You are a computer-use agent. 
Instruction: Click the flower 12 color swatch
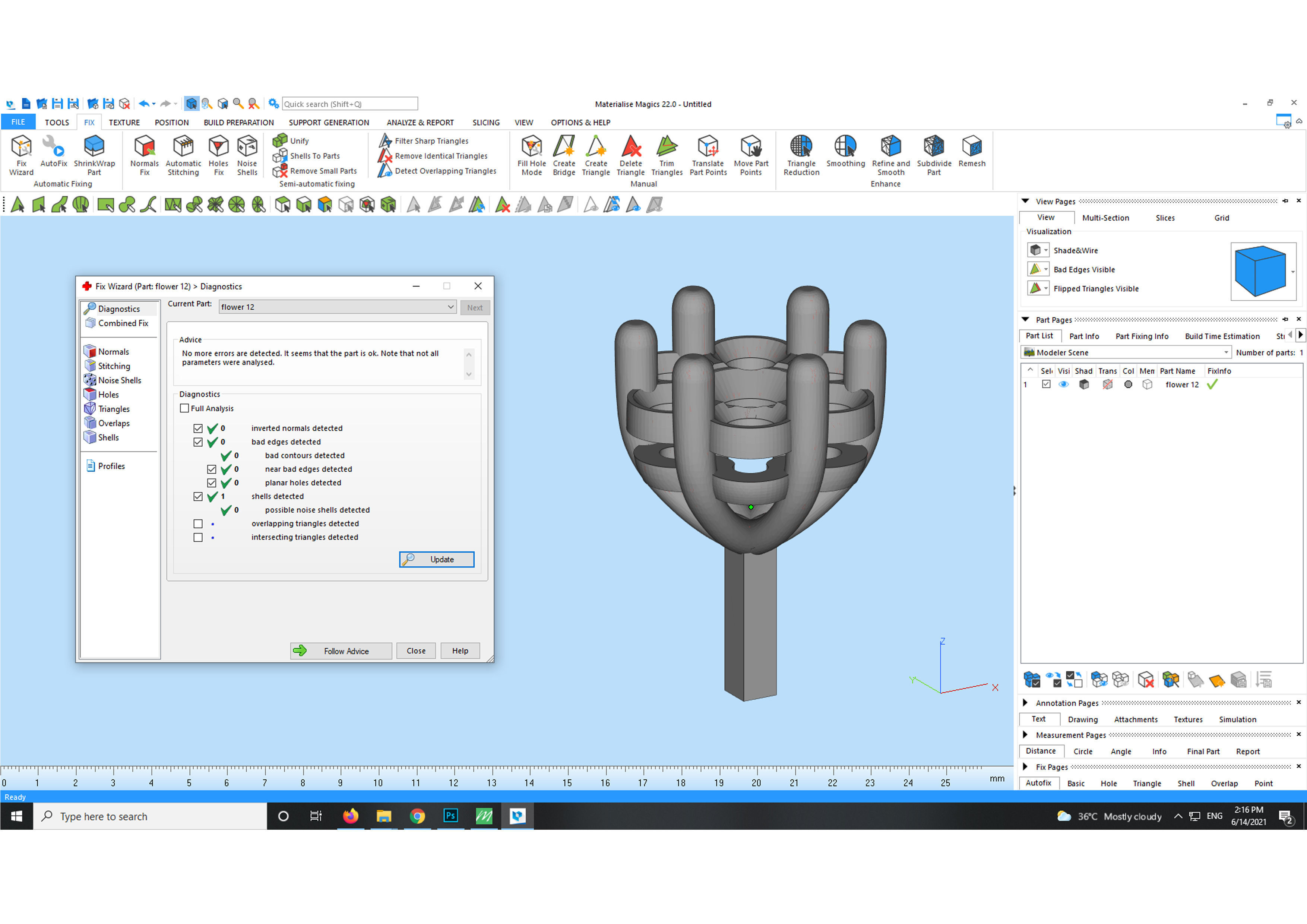[1128, 385]
